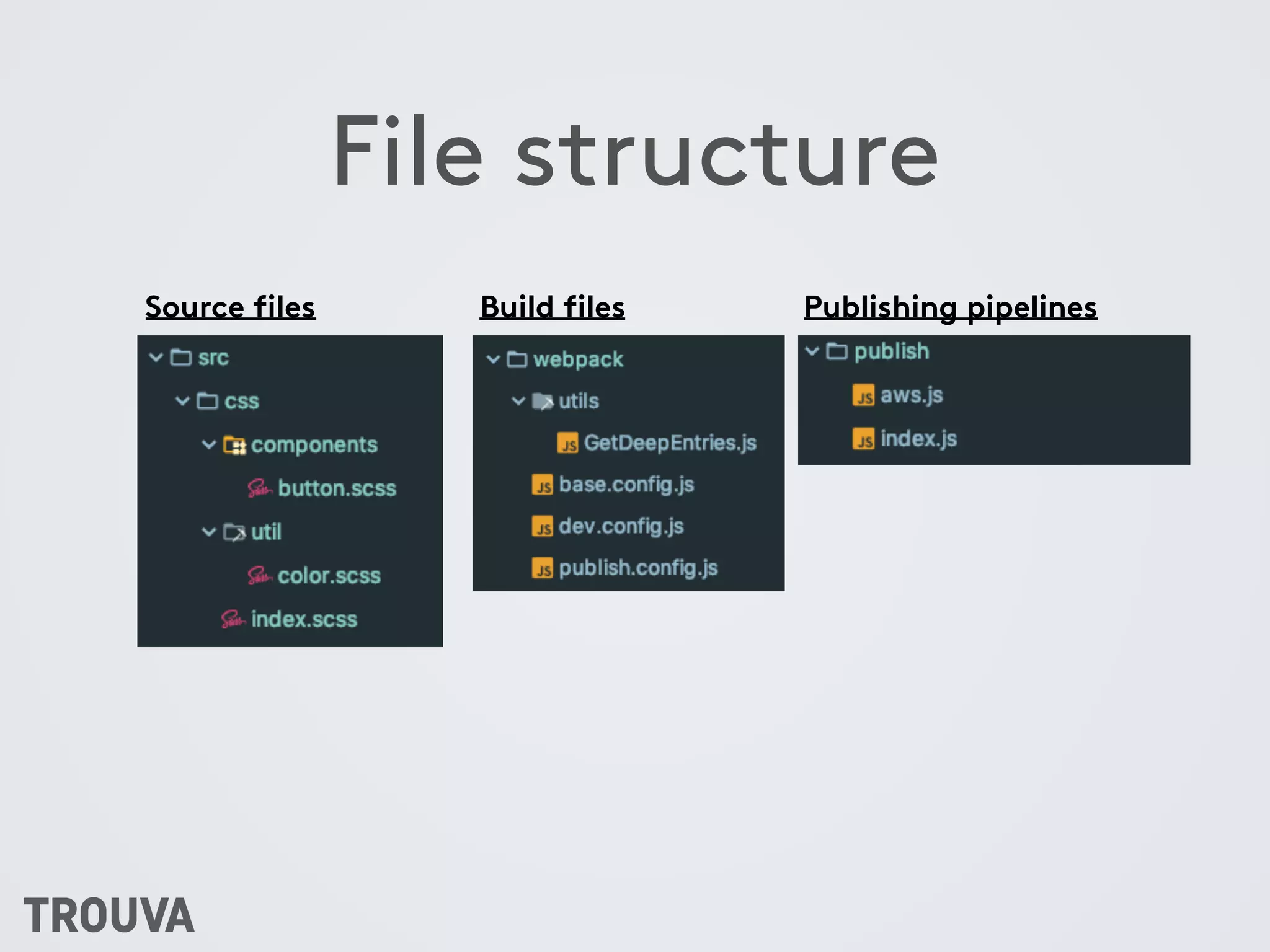Click the Sass icon beside button.scss
The height and width of the screenshot is (952, 1270).
[260, 488]
